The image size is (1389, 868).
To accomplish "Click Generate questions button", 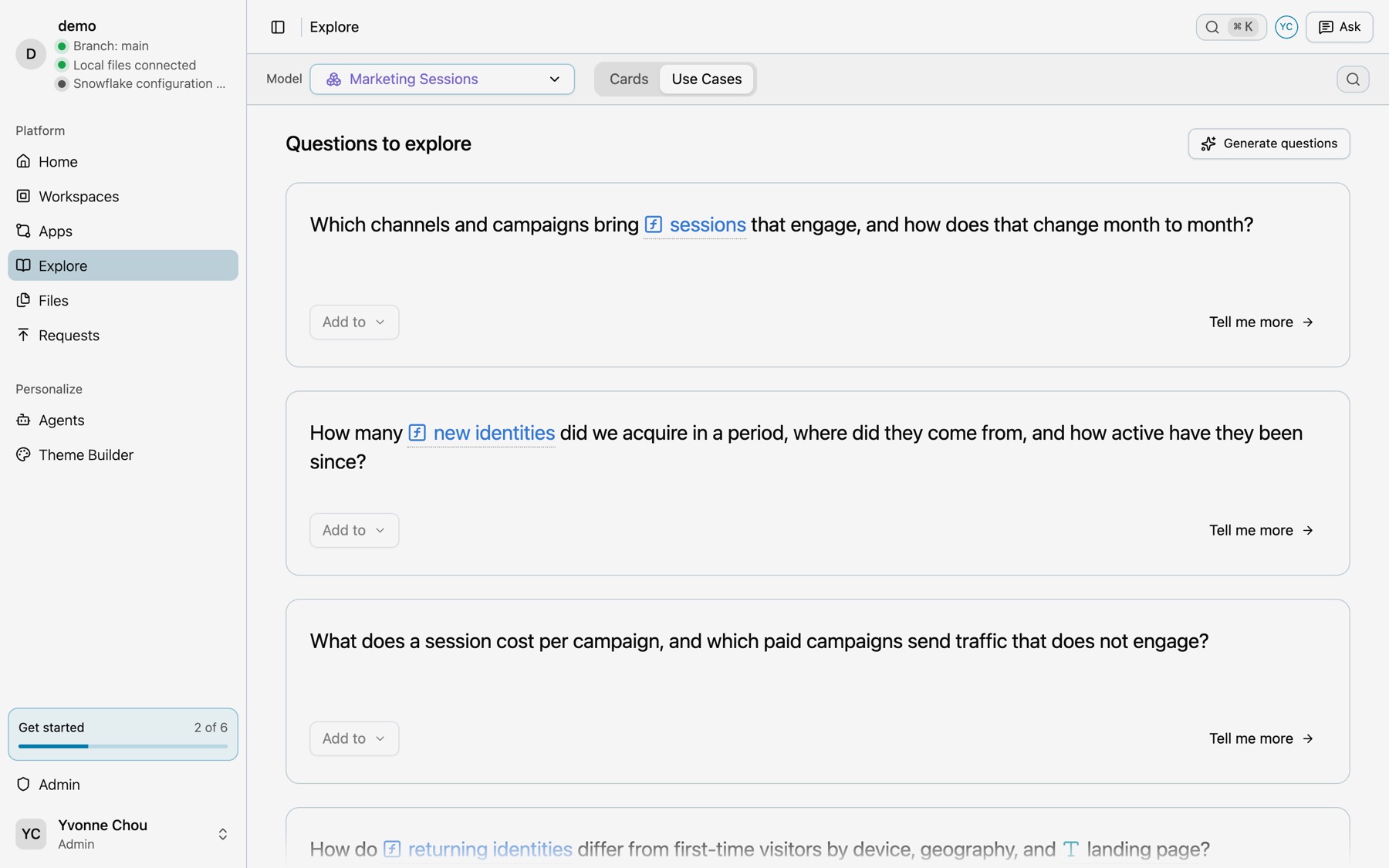I will point(1269,144).
